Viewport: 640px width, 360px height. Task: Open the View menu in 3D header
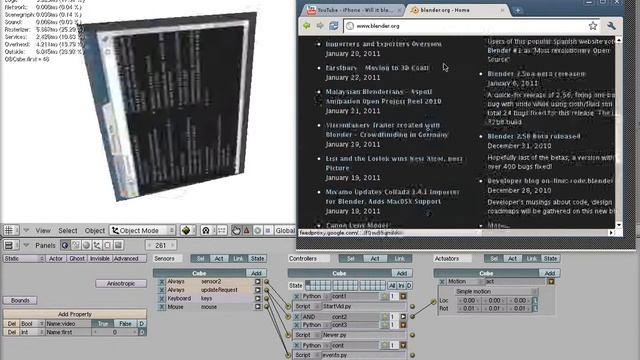click(x=43, y=231)
